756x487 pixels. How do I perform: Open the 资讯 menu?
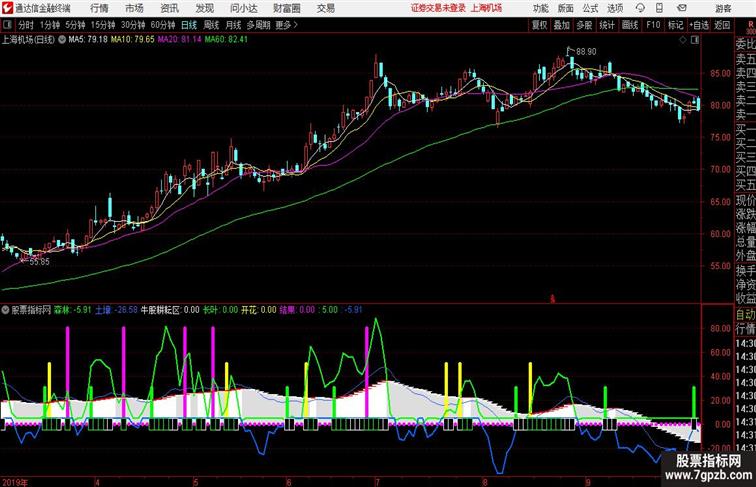[x=169, y=8]
